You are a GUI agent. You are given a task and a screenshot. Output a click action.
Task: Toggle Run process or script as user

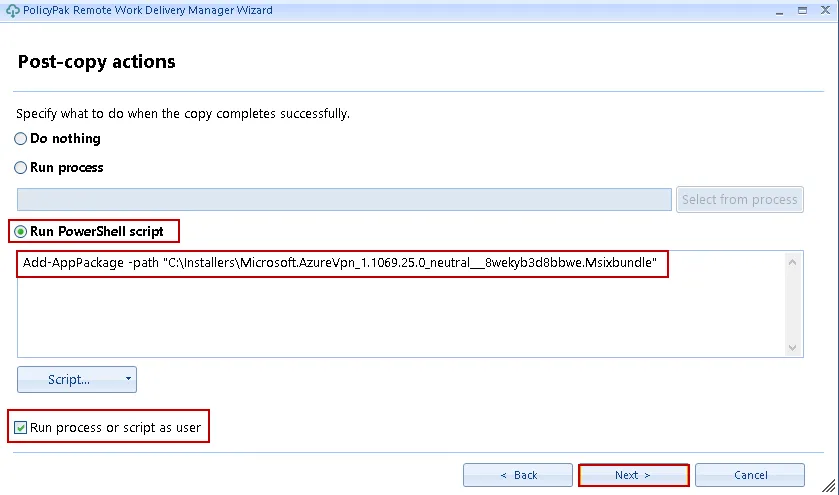tap(21, 427)
